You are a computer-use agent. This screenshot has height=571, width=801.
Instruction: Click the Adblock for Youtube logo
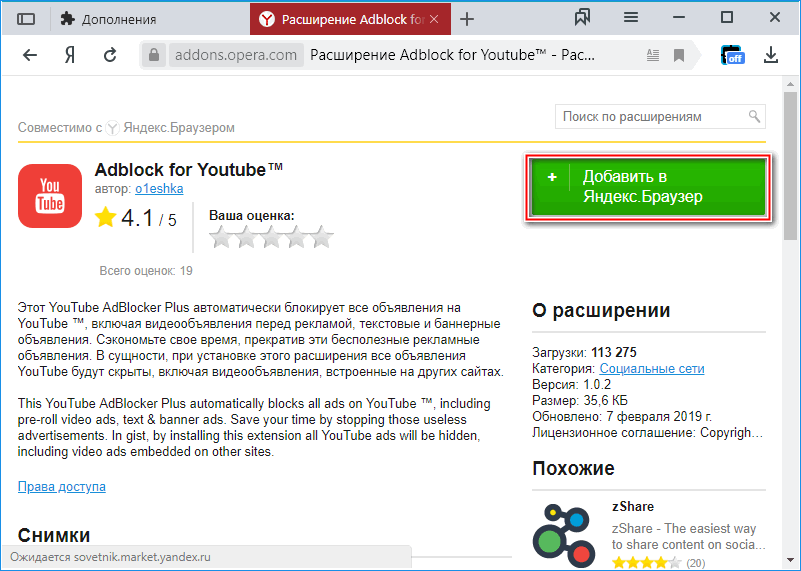(x=50, y=196)
